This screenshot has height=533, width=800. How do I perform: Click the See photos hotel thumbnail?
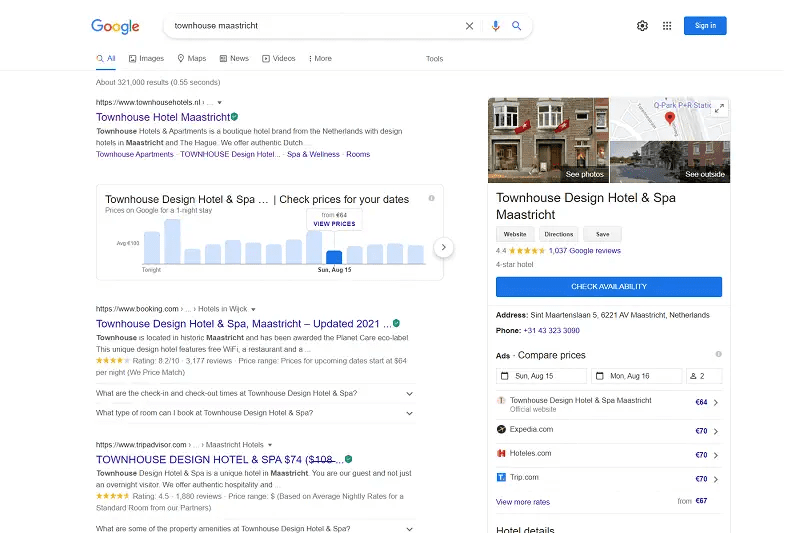tap(548, 139)
